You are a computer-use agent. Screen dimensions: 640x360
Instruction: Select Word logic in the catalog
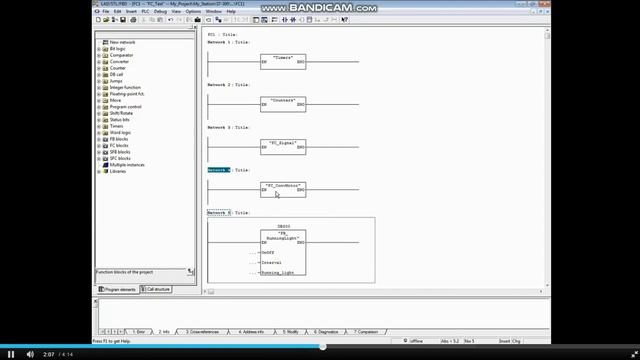tap(120, 133)
